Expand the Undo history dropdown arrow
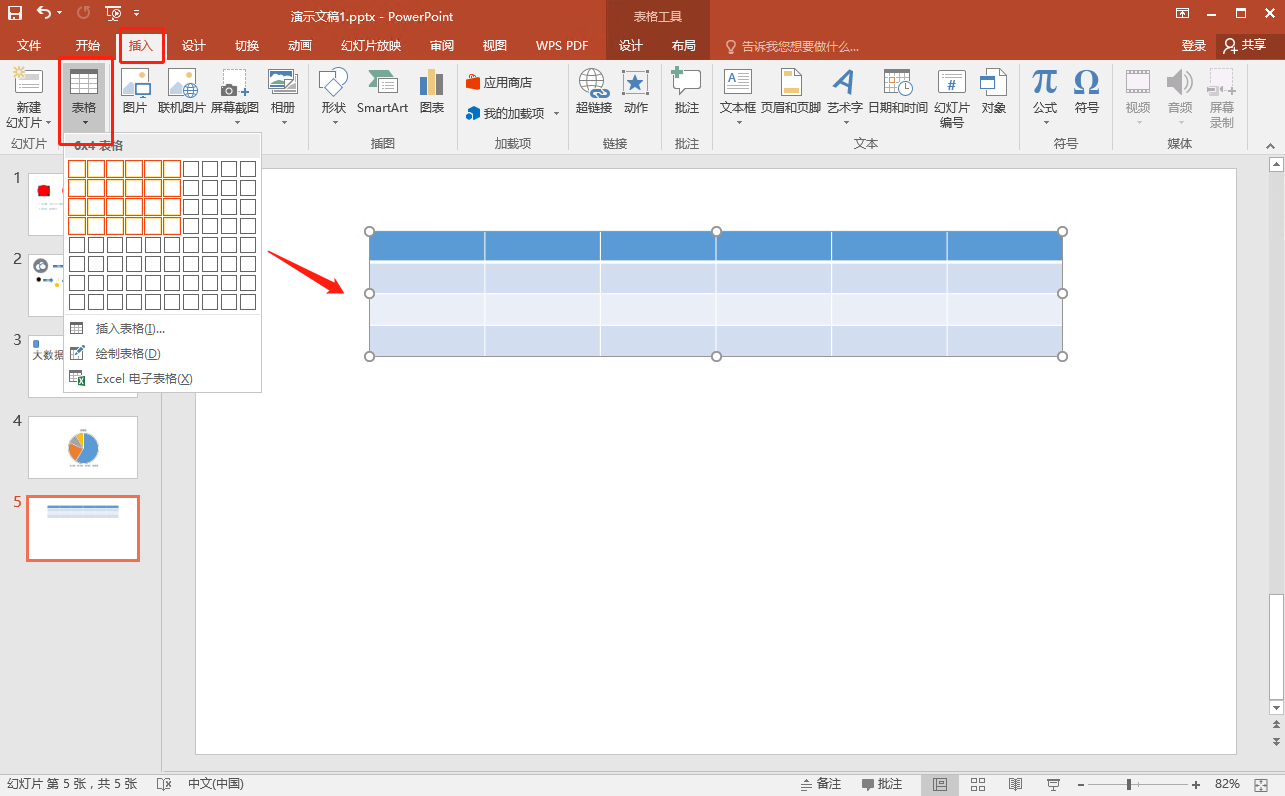 click(x=60, y=14)
